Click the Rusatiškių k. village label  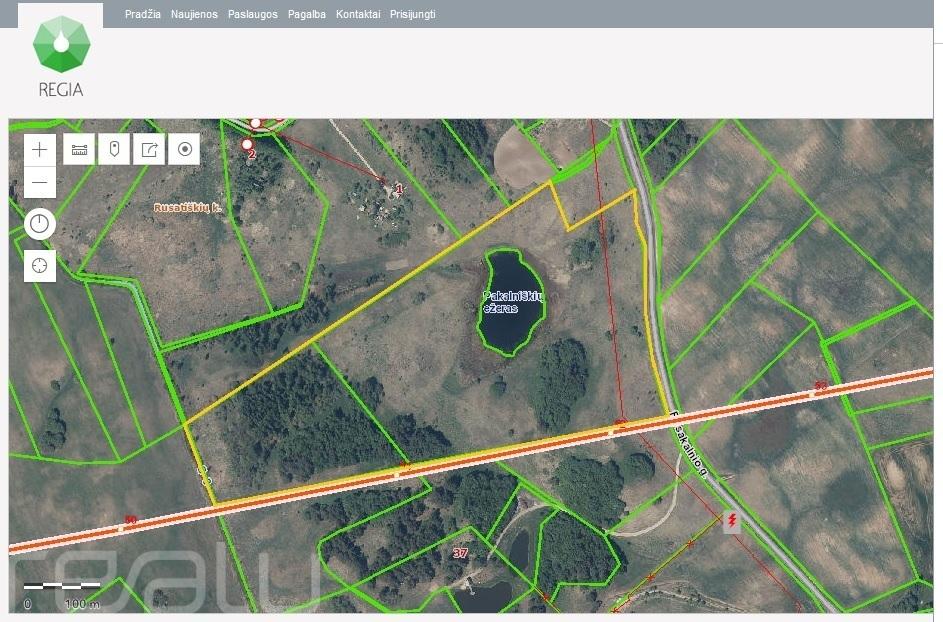[x=188, y=208]
